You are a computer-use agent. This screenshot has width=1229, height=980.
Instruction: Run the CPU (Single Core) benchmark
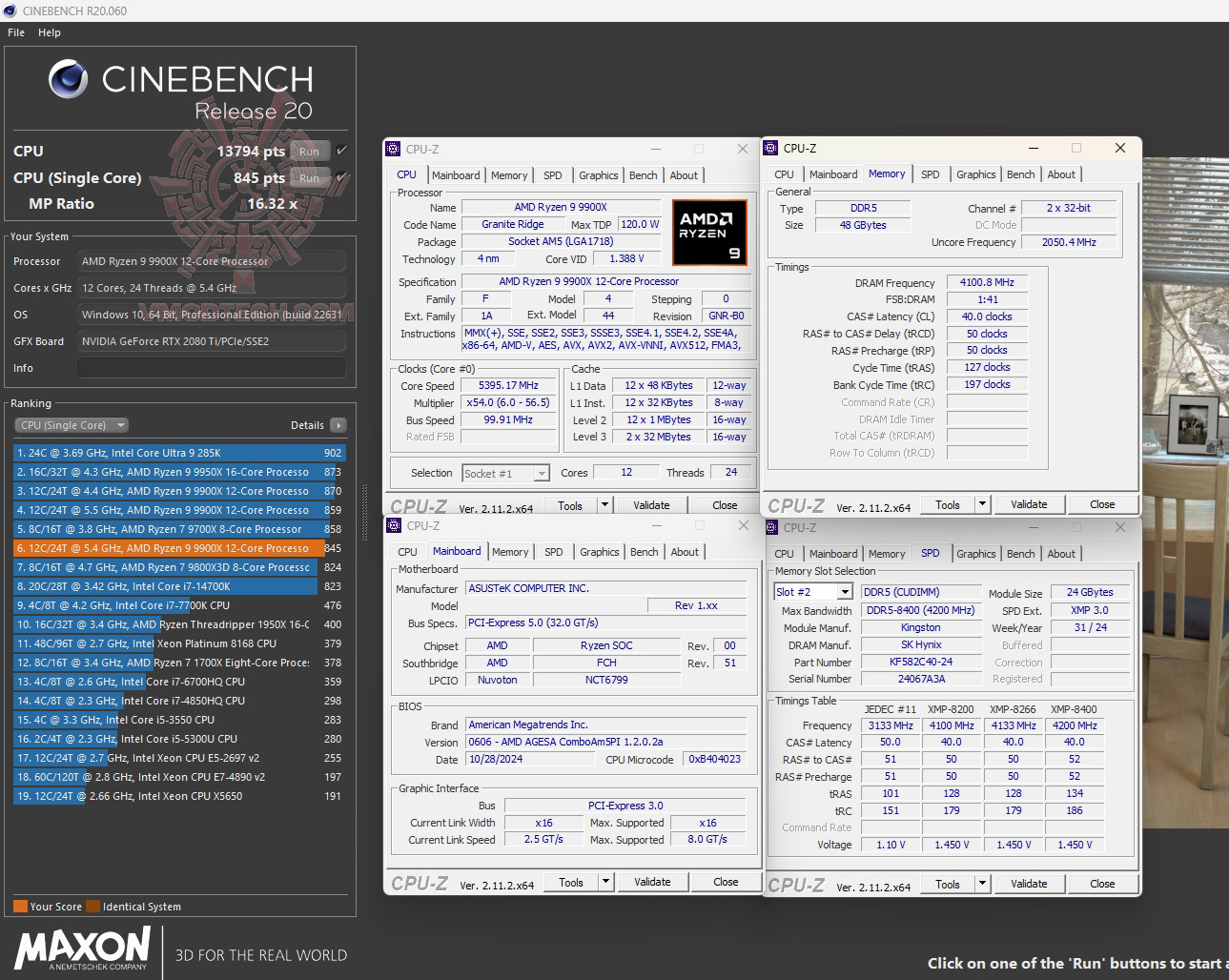point(309,177)
